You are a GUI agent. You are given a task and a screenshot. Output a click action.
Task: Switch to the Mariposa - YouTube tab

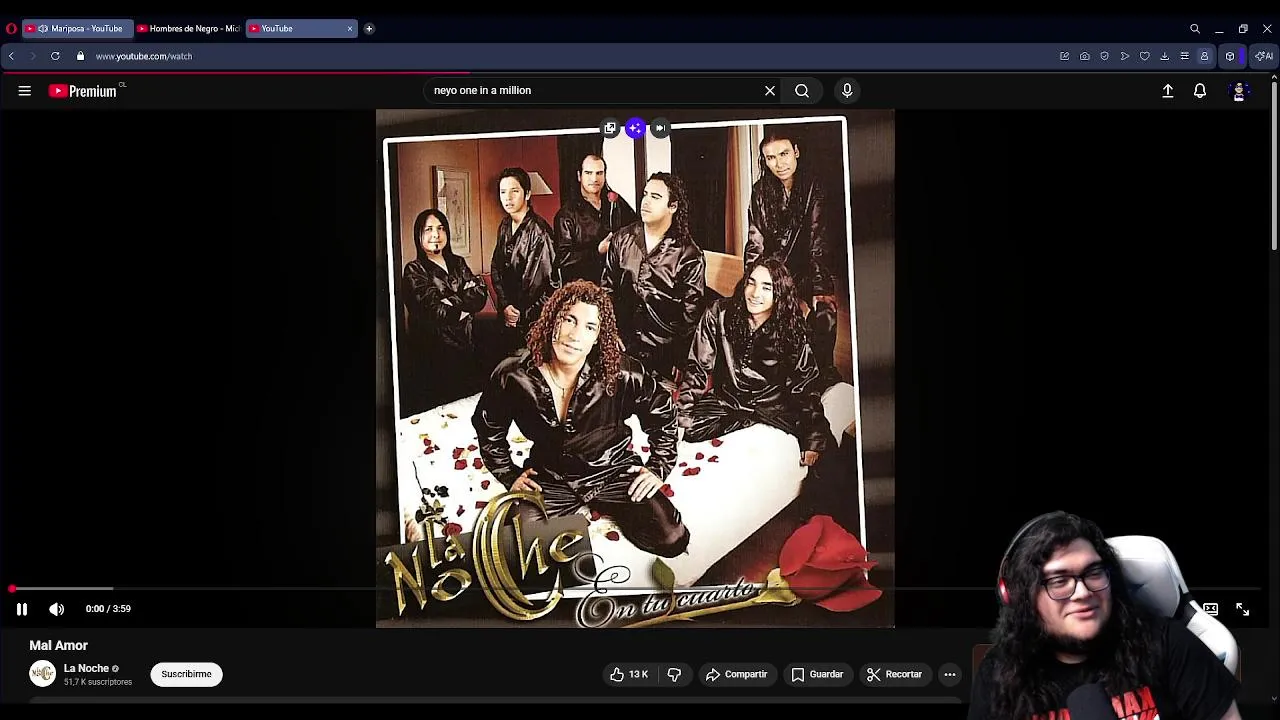(x=78, y=29)
